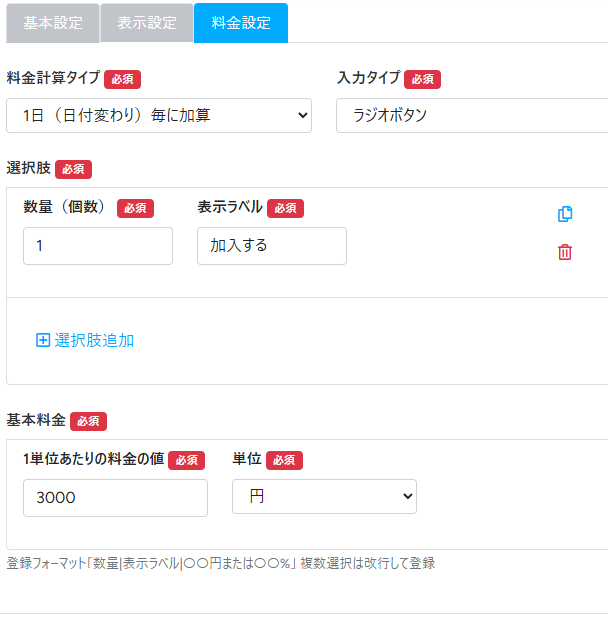This screenshot has height=617, width=608.
Task: Expand the 入力タイプ dropdown showing ラジオボタン
Action: point(472,116)
